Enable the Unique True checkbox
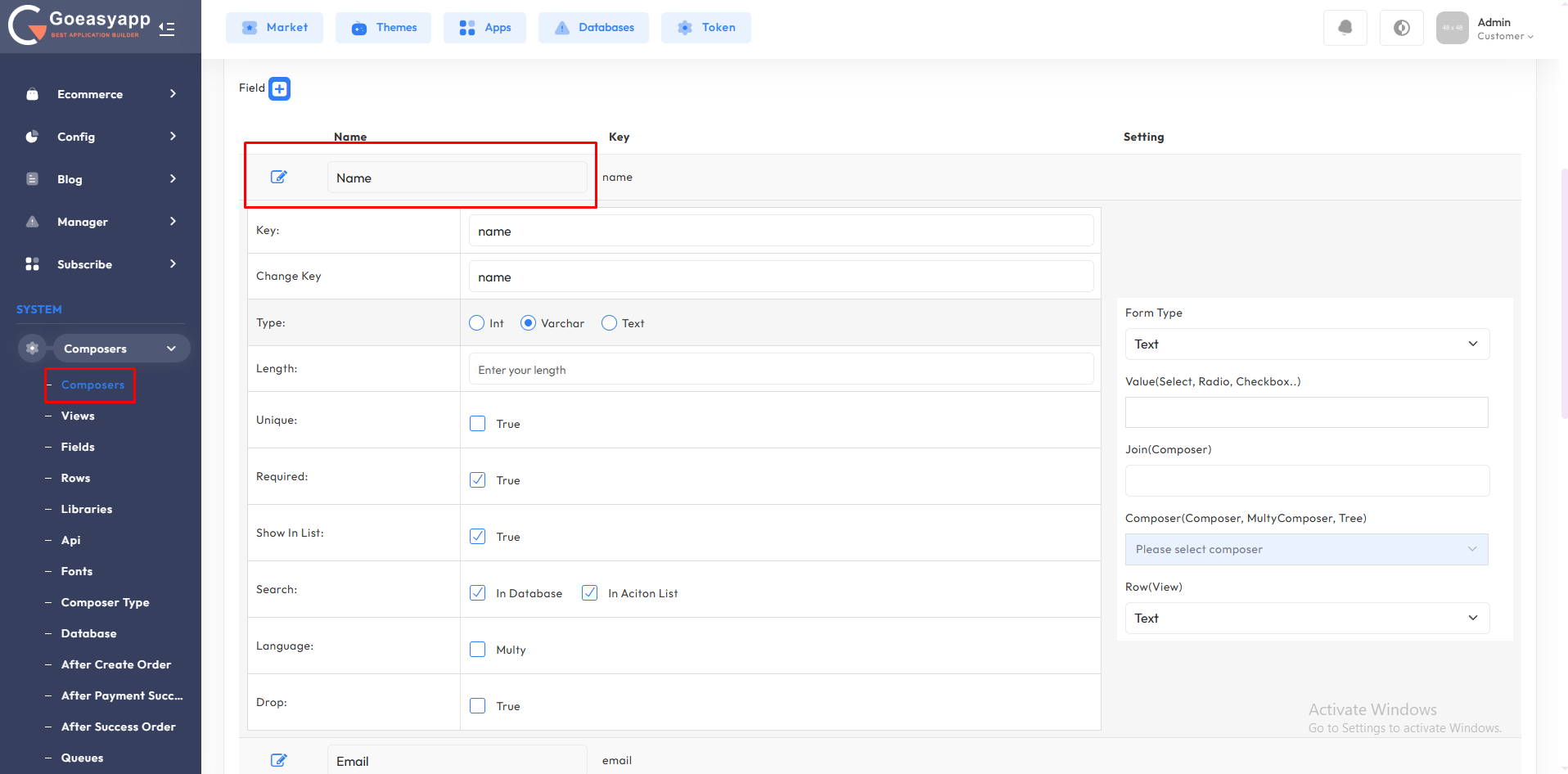Viewport: 1568px width, 774px height. tap(477, 424)
